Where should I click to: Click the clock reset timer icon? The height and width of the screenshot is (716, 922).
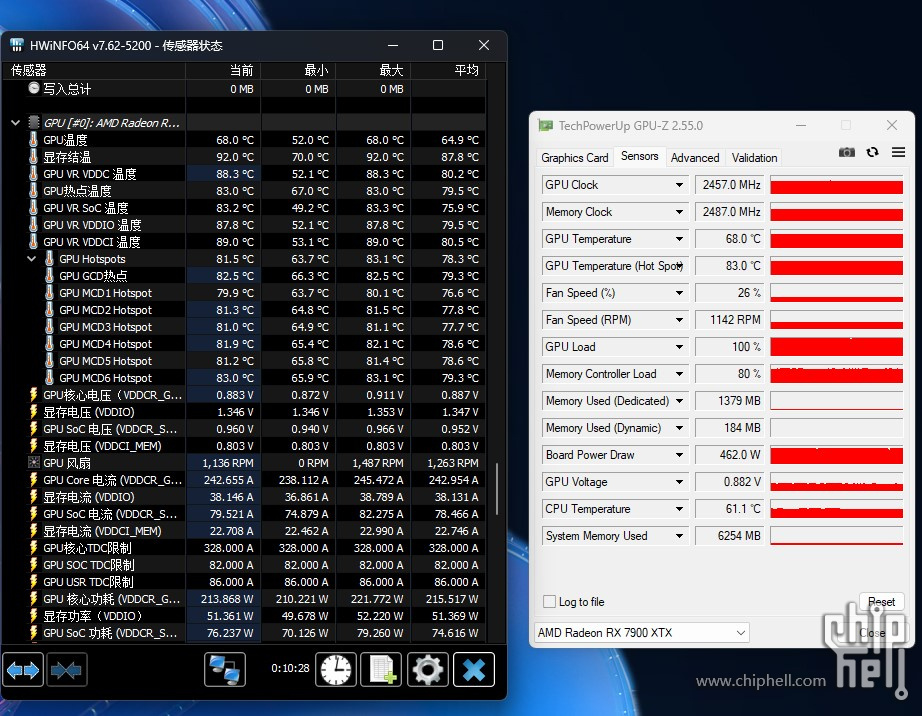click(336, 670)
